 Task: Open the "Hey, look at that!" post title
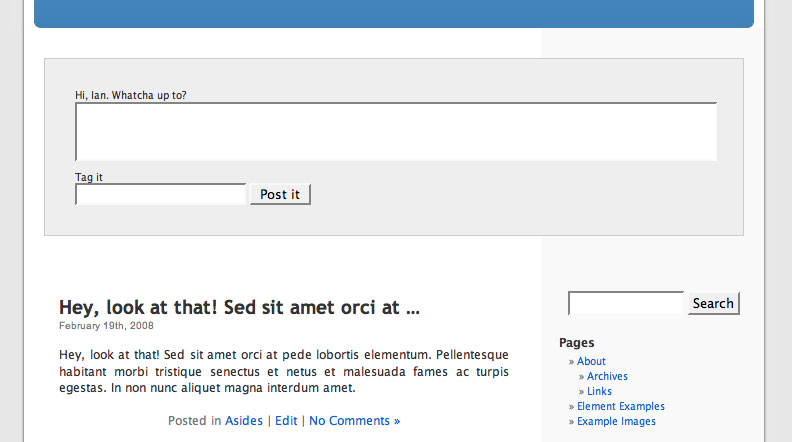tap(239, 307)
